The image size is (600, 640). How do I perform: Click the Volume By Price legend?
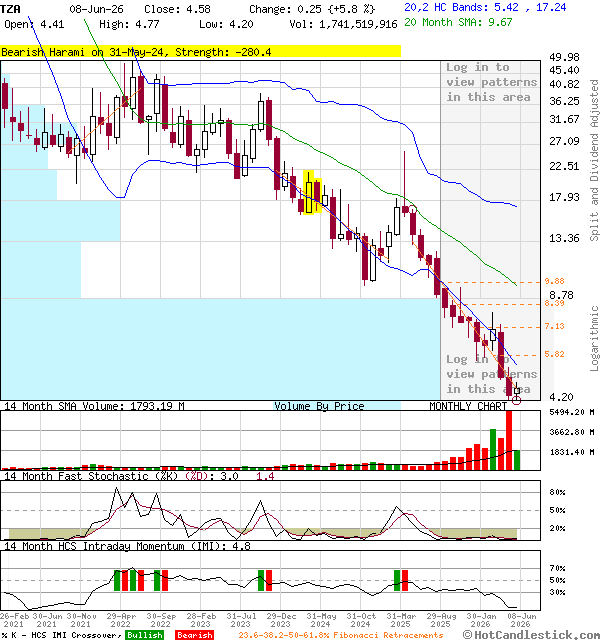coord(319,406)
